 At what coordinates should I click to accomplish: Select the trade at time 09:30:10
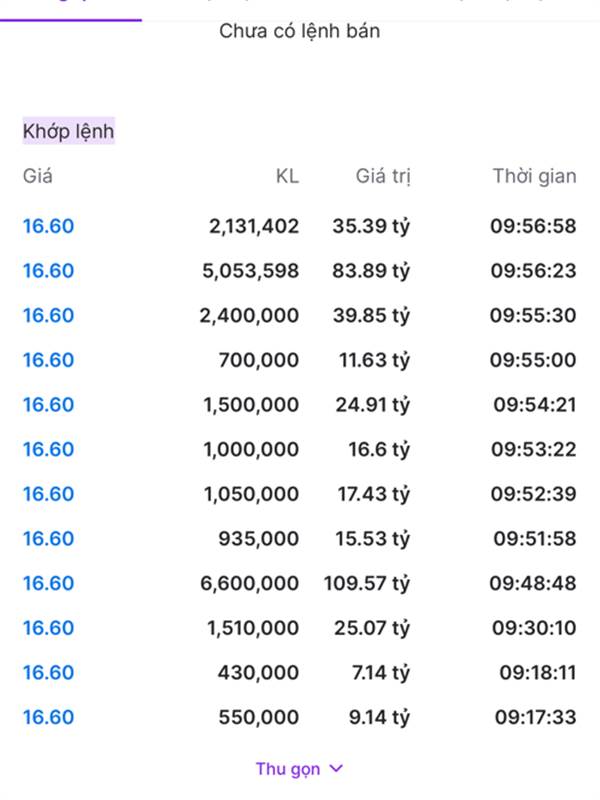coord(299,628)
